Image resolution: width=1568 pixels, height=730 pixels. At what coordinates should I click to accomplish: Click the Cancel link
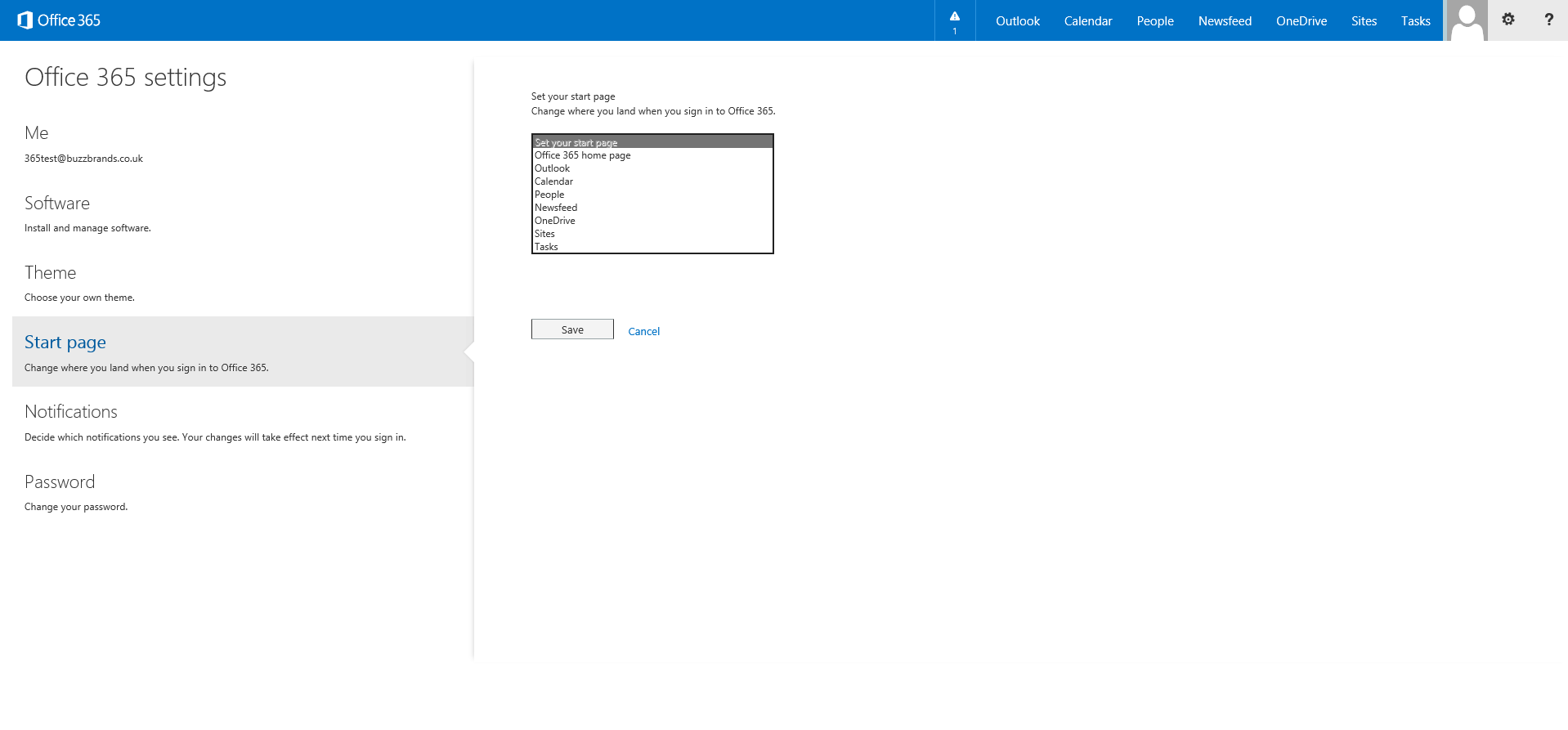[x=643, y=331]
